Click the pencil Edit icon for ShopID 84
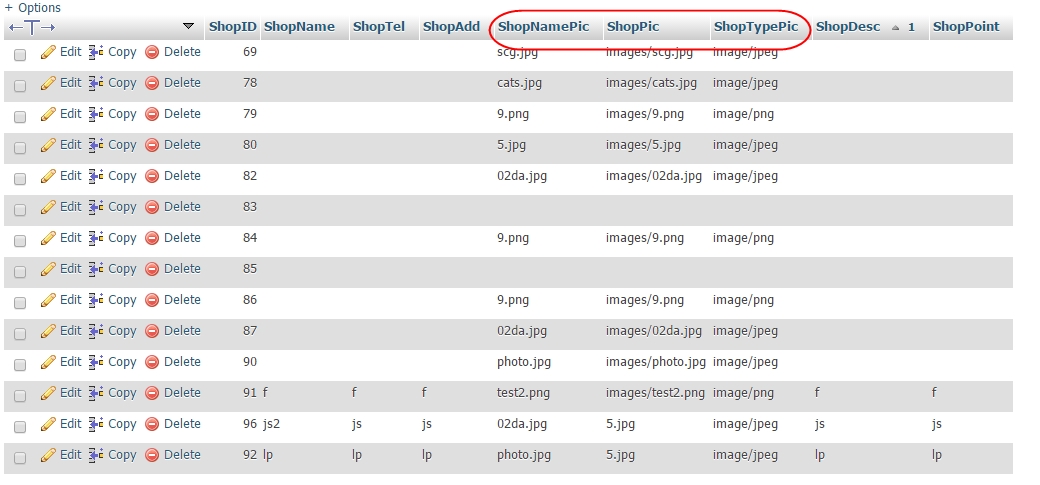 click(48, 238)
